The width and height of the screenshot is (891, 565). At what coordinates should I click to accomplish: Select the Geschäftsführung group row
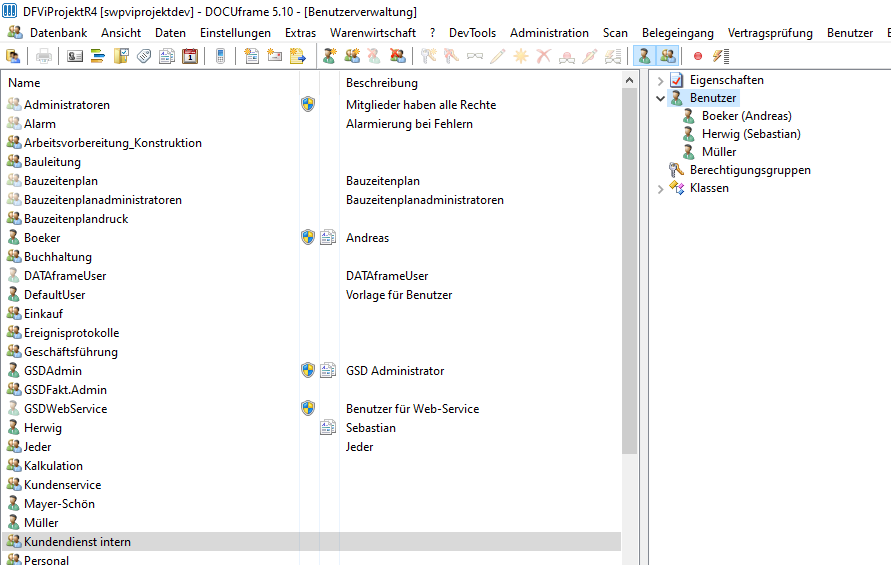[311, 351]
